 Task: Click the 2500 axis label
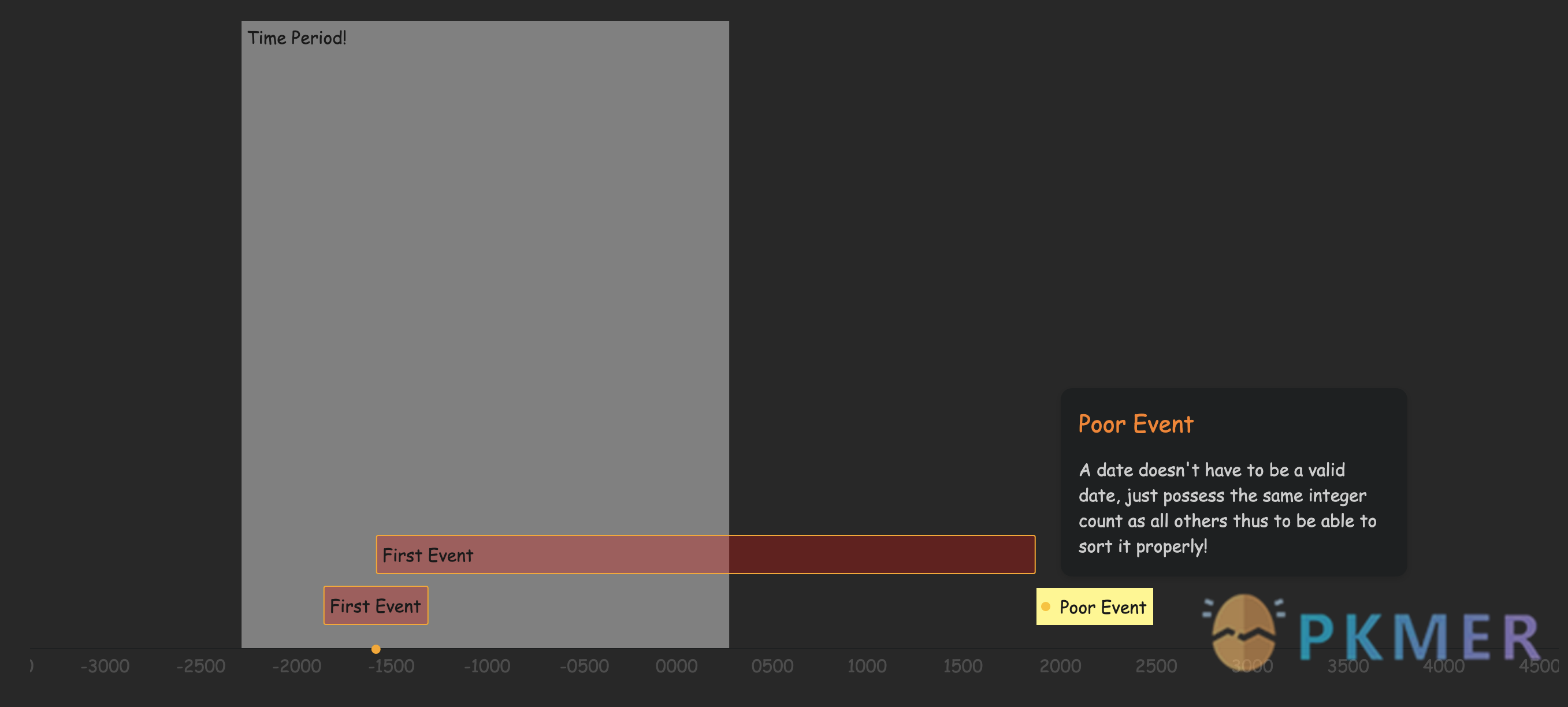(x=1155, y=666)
